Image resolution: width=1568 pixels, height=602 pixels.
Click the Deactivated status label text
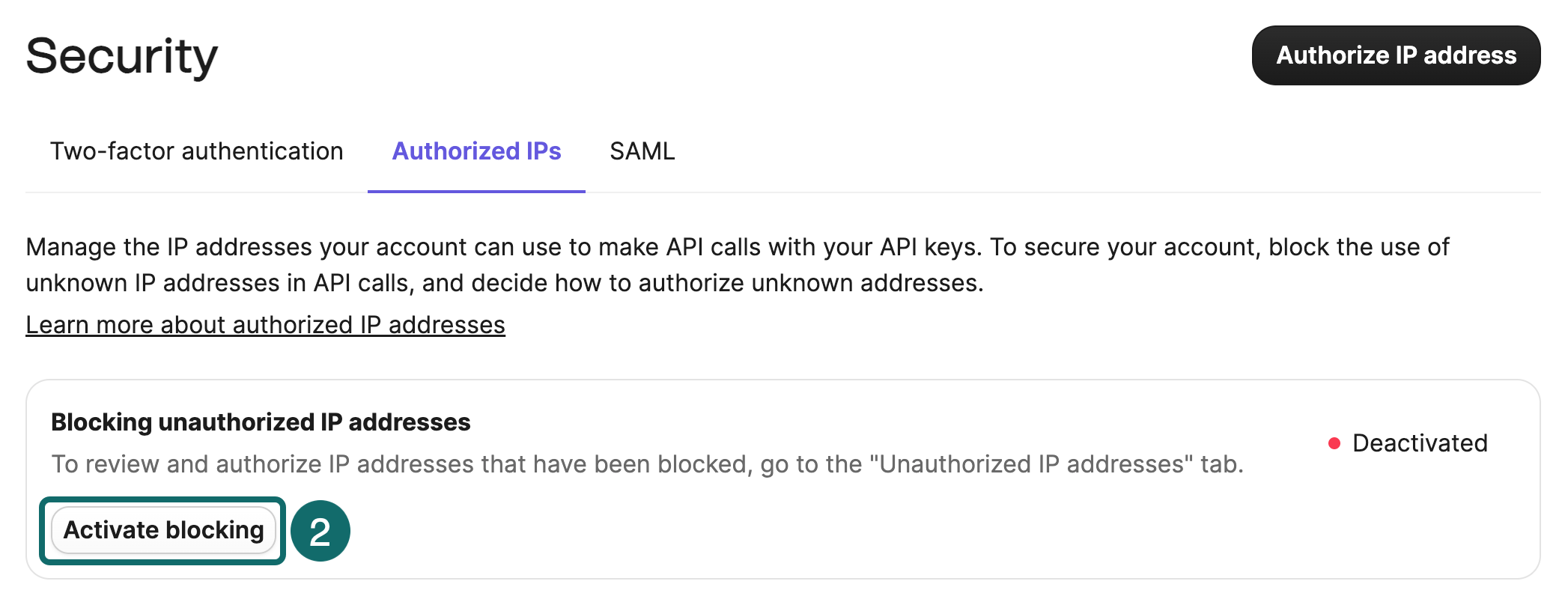coord(1419,443)
